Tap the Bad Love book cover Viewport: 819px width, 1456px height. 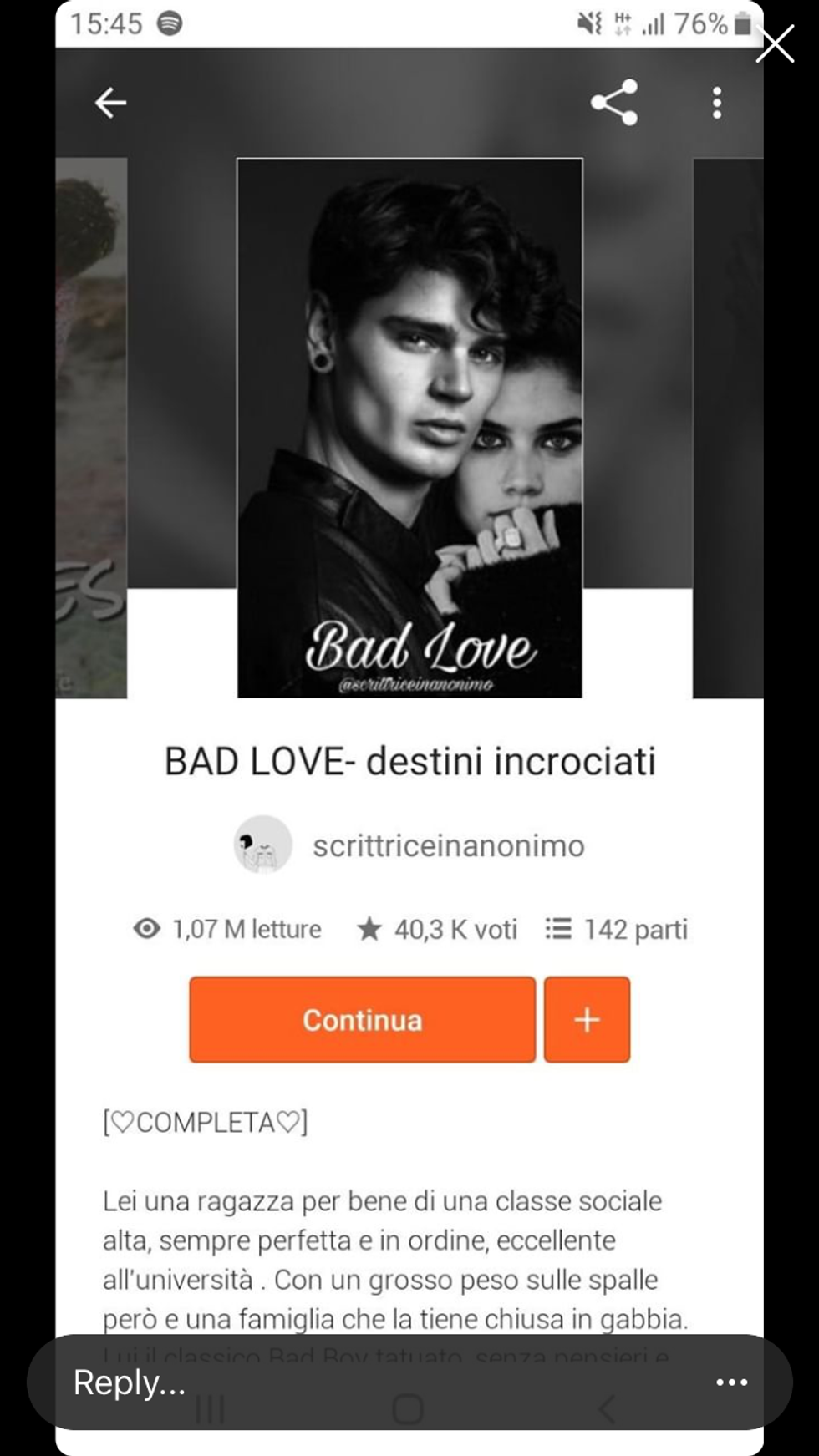coord(409,428)
